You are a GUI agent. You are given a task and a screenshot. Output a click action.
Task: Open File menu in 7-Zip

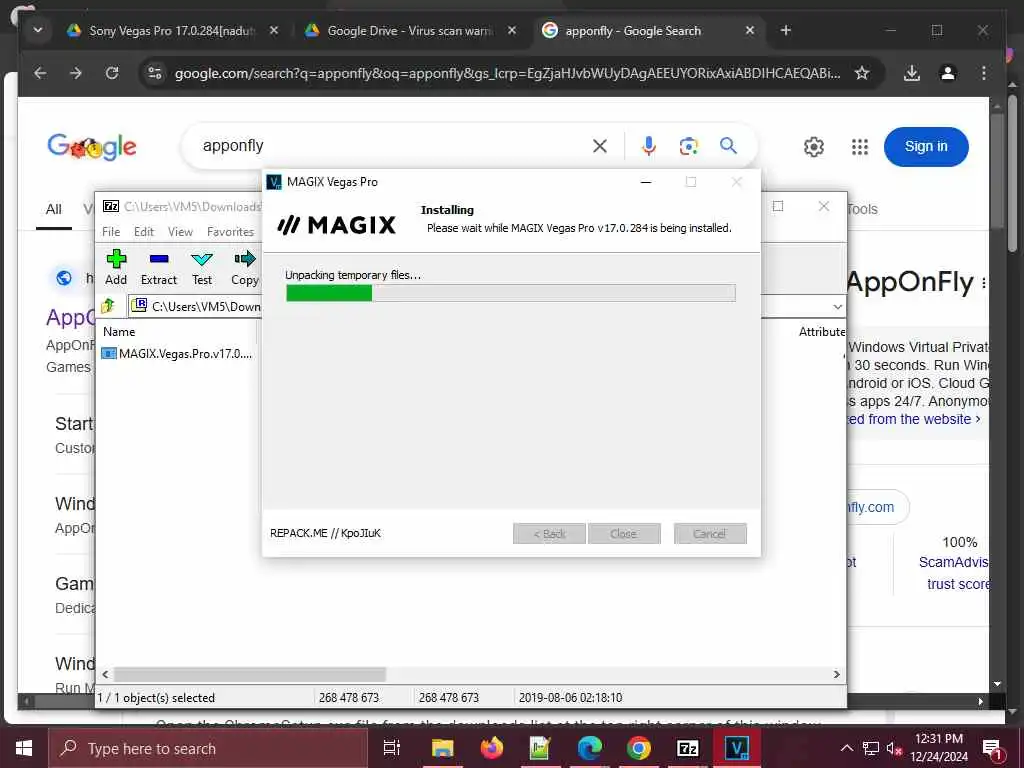coord(111,232)
